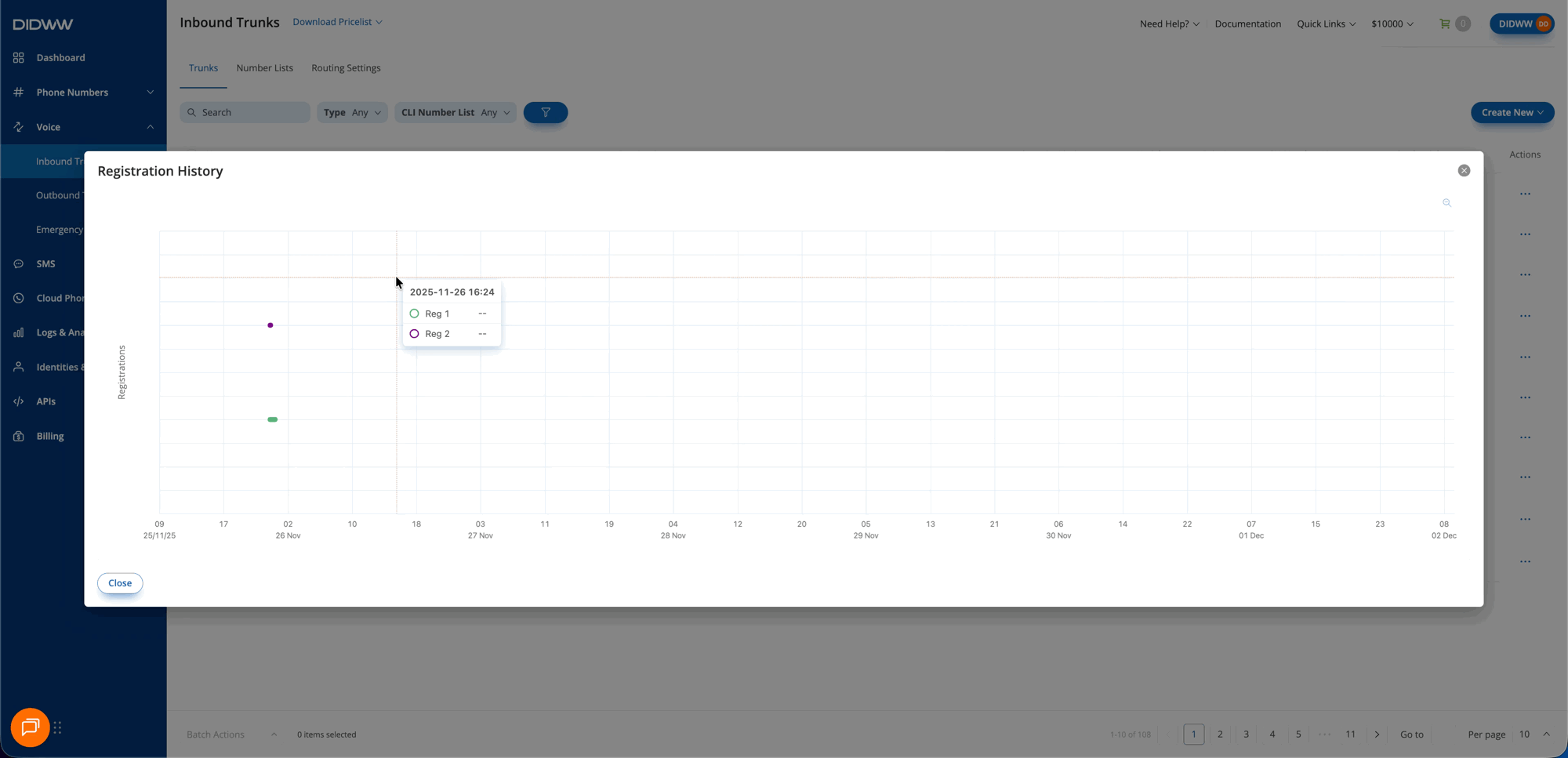Open the APIs sidebar section
This screenshot has height=758, width=1568.
click(x=45, y=401)
